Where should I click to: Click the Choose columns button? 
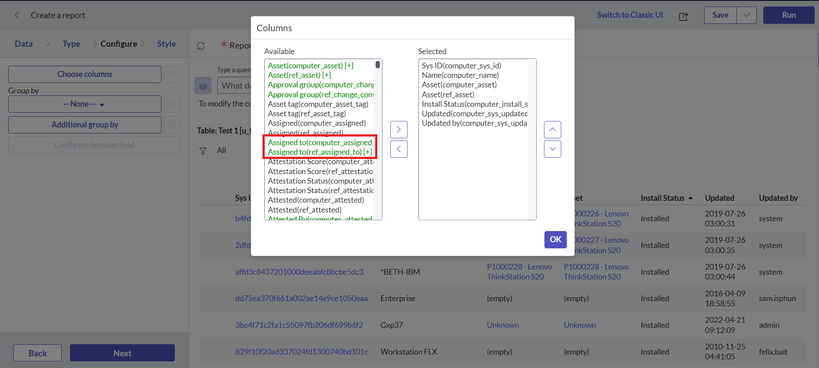[x=85, y=74]
